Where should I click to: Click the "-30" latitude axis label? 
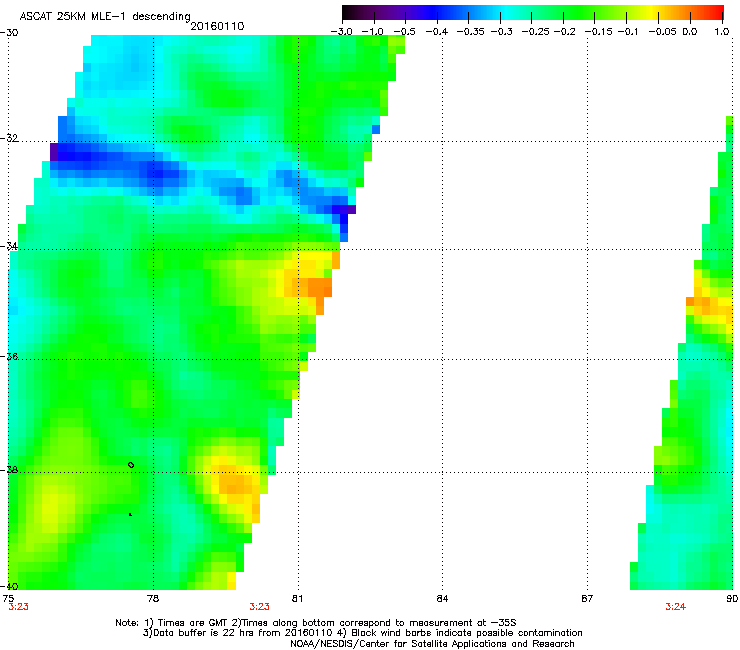pos(9,33)
